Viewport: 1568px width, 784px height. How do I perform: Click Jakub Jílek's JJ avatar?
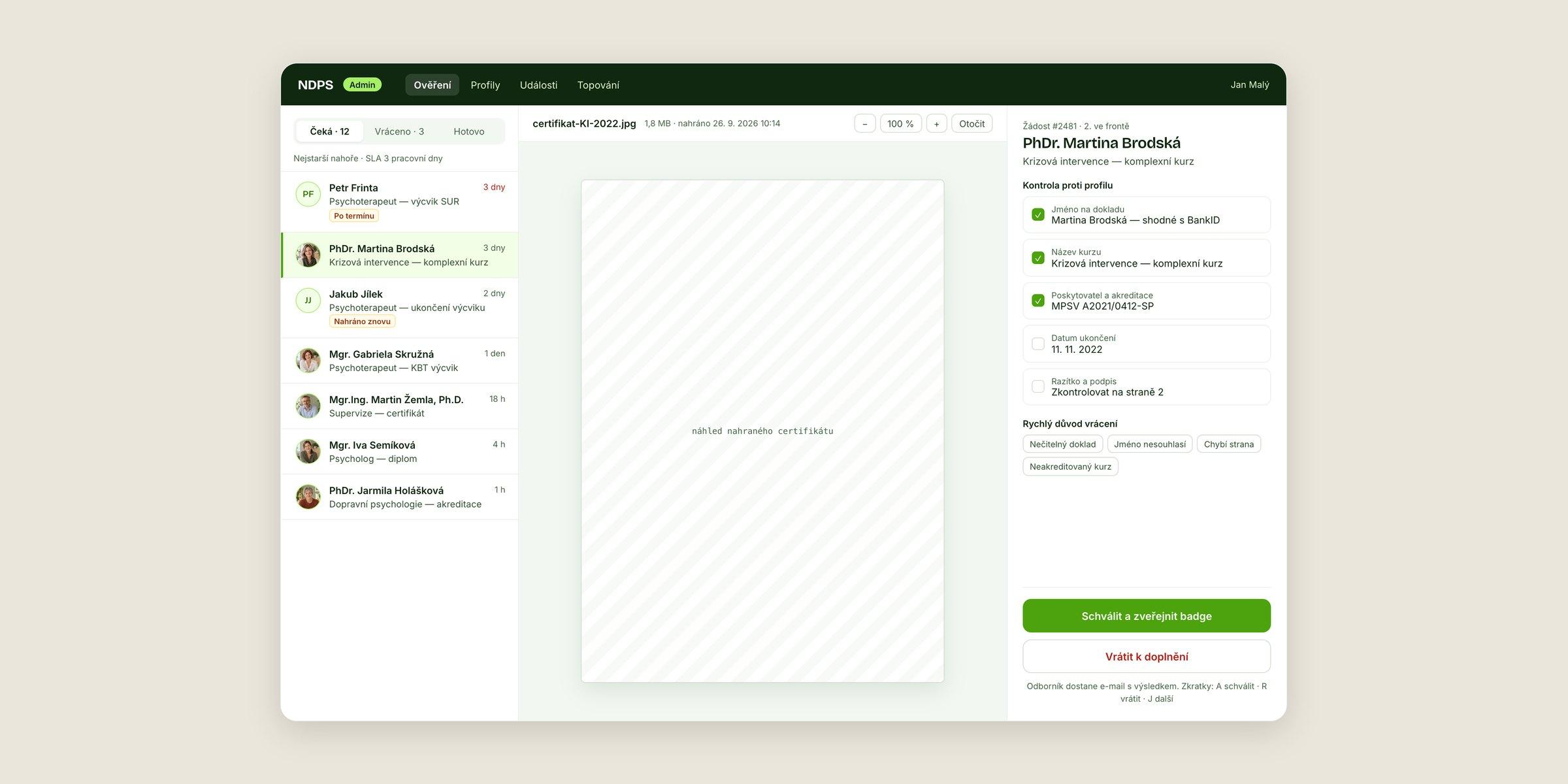click(308, 301)
